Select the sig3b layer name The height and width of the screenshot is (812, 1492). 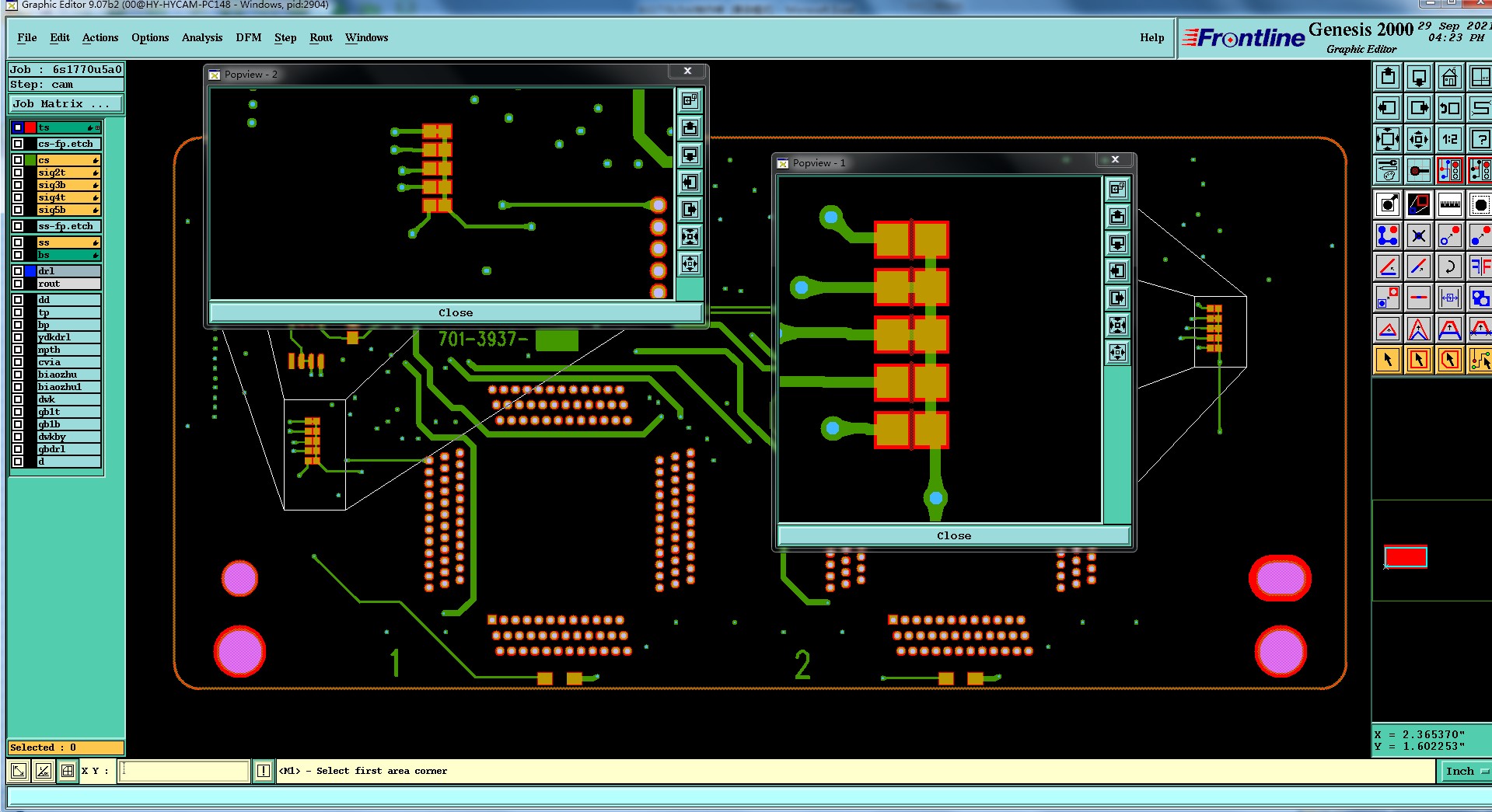click(68, 185)
